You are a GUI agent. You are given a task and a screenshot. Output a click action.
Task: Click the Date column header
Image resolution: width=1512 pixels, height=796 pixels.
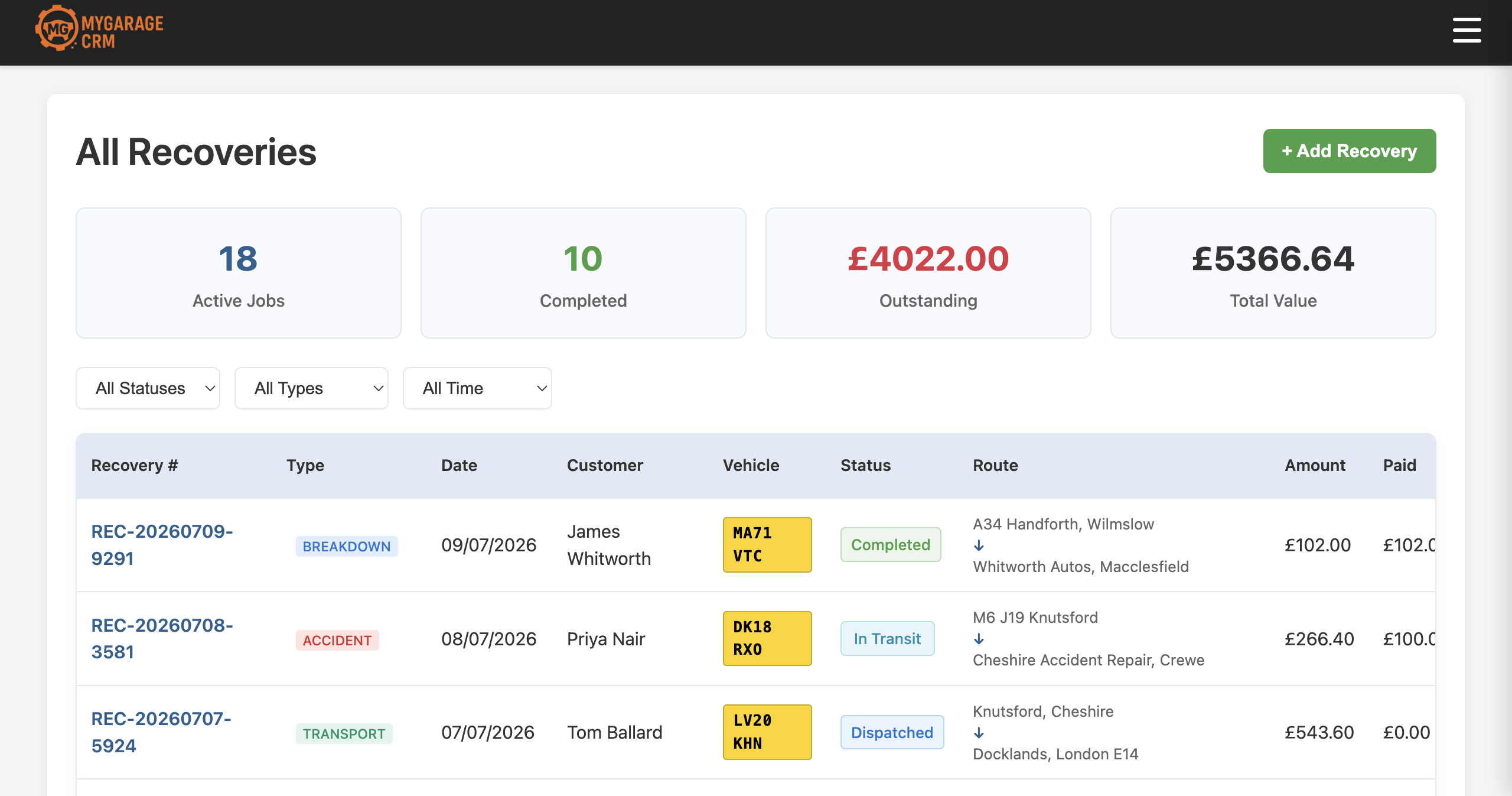click(459, 466)
